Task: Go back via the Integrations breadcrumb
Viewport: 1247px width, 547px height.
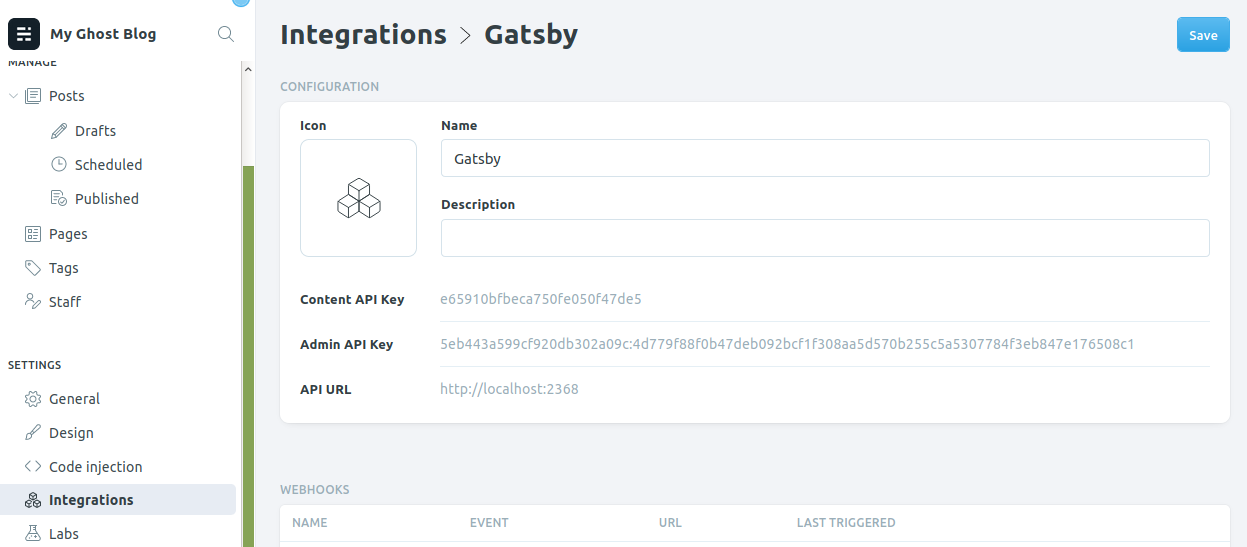Action: click(363, 34)
